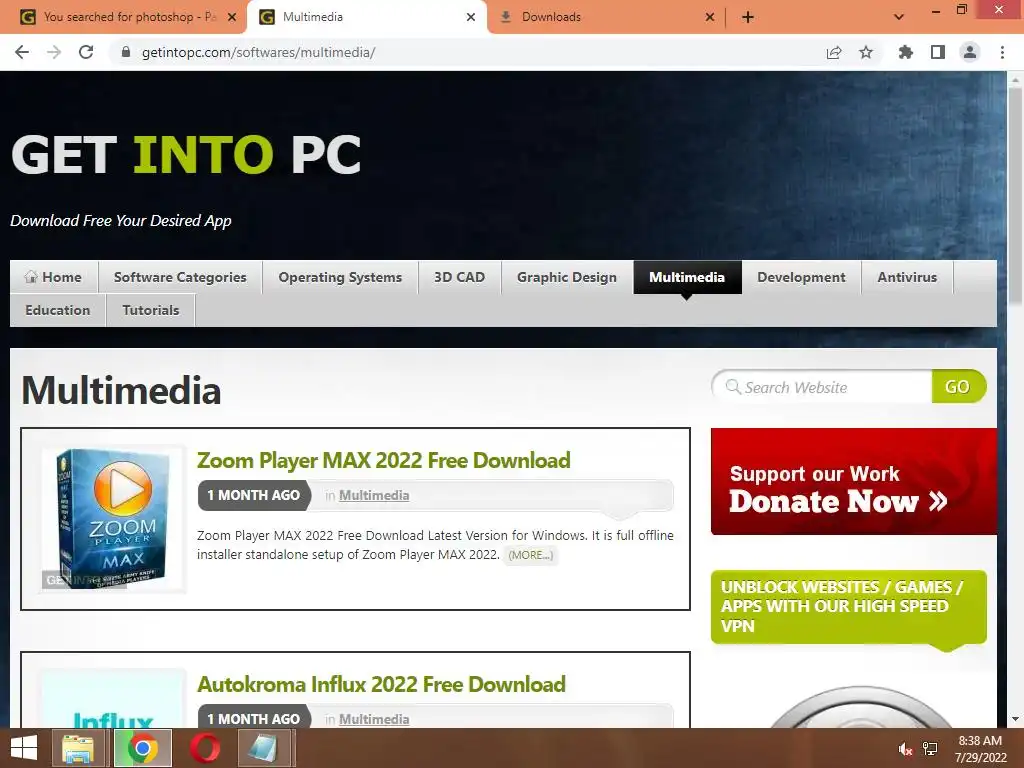This screenshot has width=1024, height=768.
Task: Toggle the browser side panel icon
Action: 938,52
